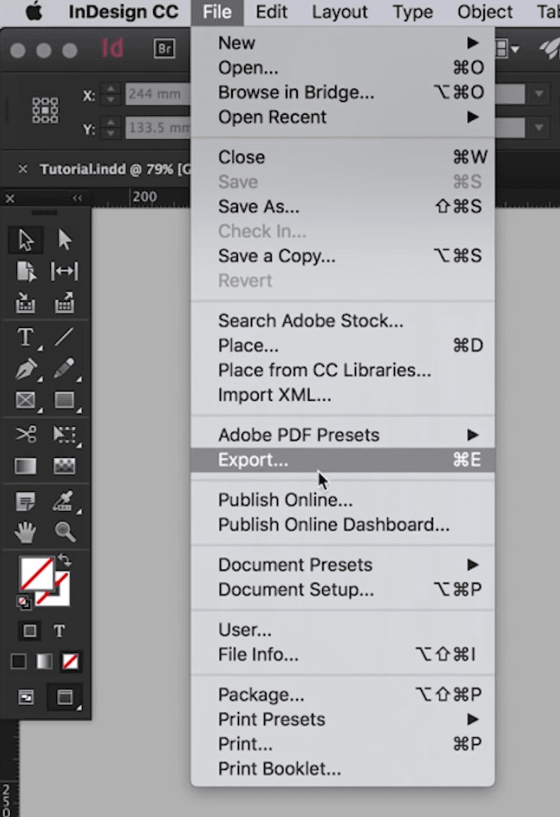Image resolution: width=560 pixels, height=817 pixels.
Task: Expand the New submenu
Action: (342, 43)
